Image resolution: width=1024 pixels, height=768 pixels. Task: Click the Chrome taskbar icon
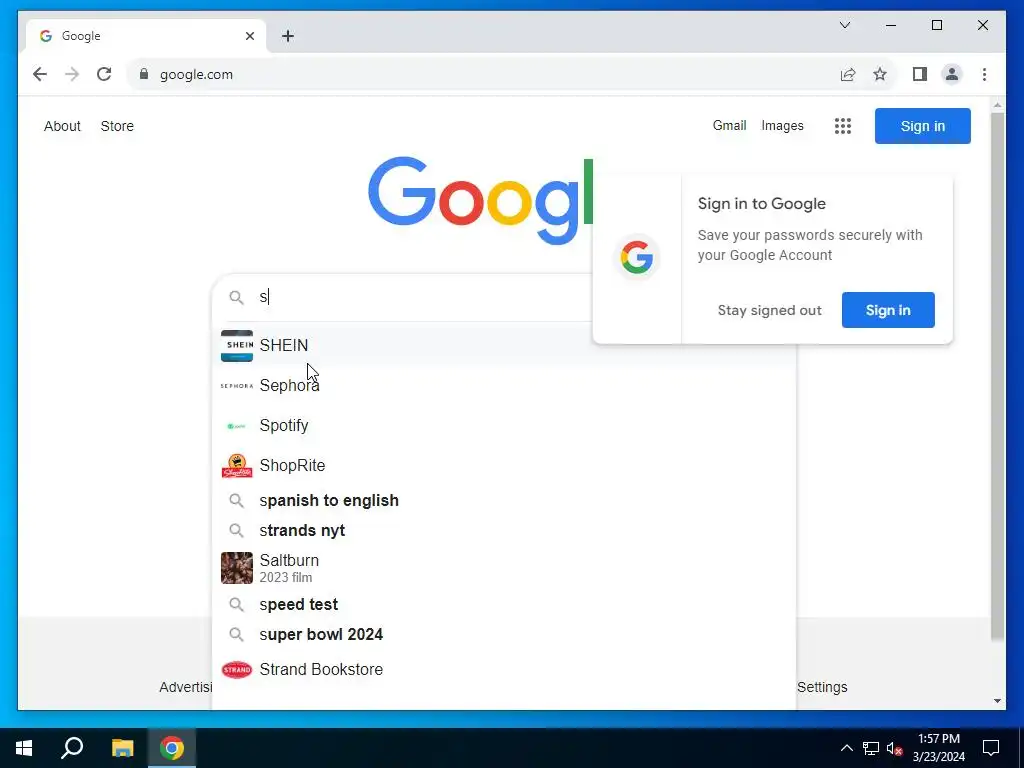point(172,748)
